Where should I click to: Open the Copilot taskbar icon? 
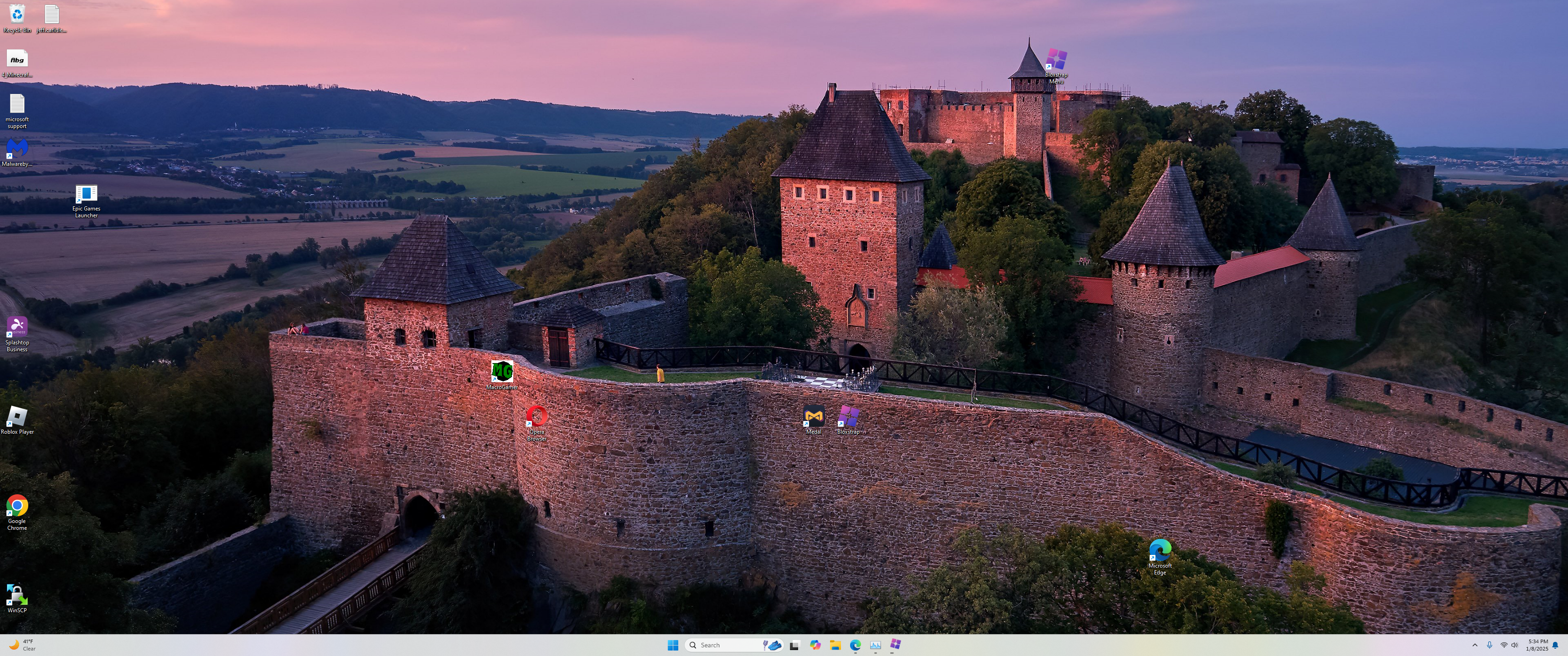pos(815,645)
